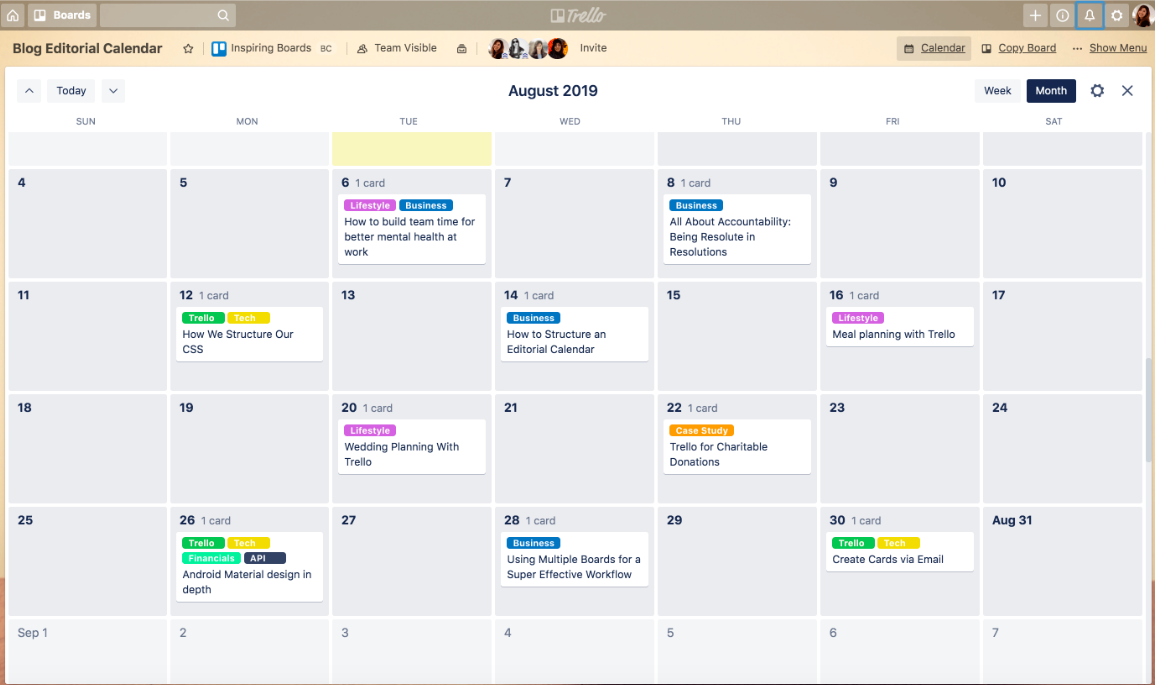This screenshot has height=685, width=1155.
Task: Click the Invite button
Action: pyautogui.click(x=593, y=48)
